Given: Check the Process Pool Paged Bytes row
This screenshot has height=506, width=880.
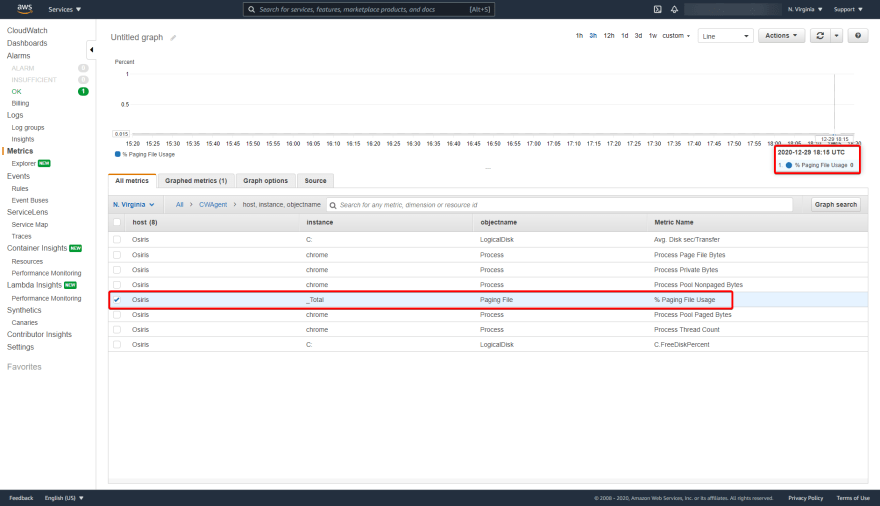Looking at the screenshot, I should coord(117,315).
